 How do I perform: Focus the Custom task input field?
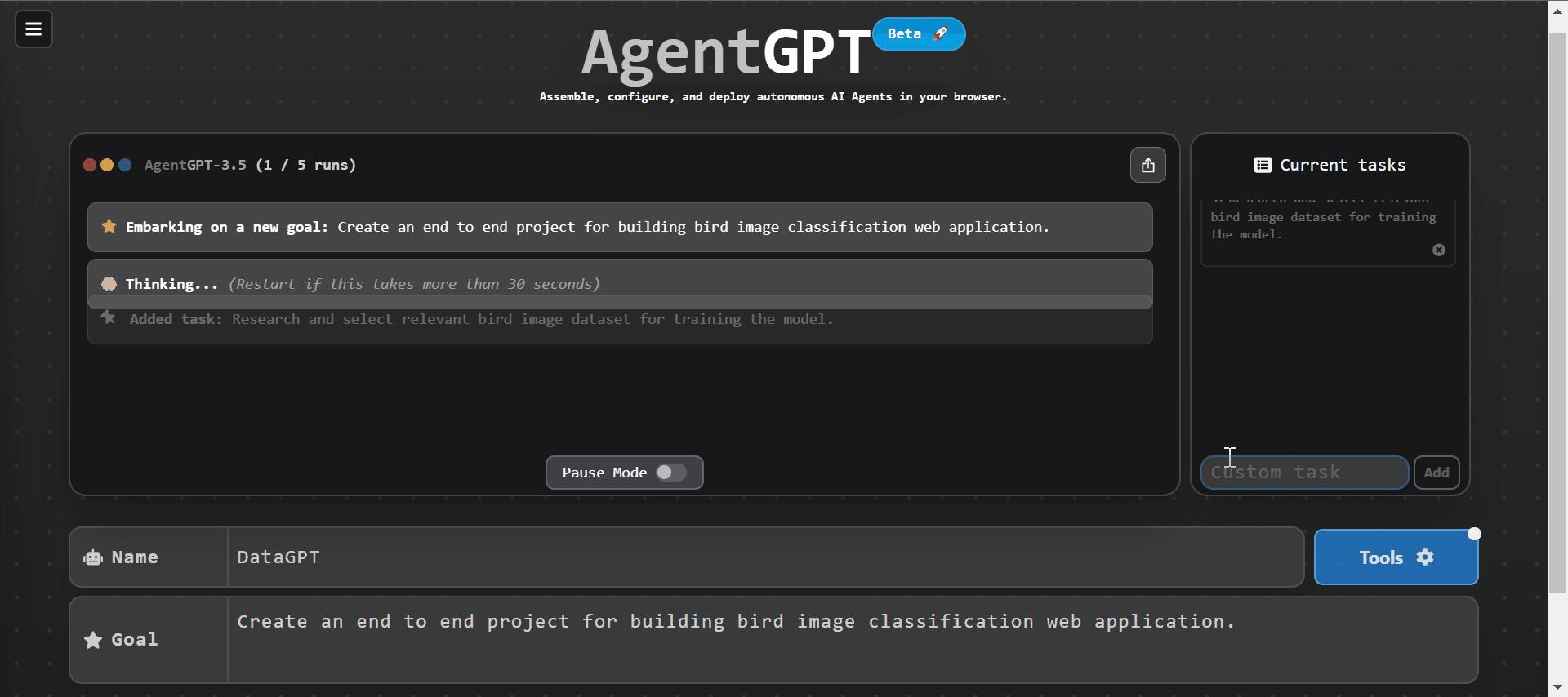1304,473
